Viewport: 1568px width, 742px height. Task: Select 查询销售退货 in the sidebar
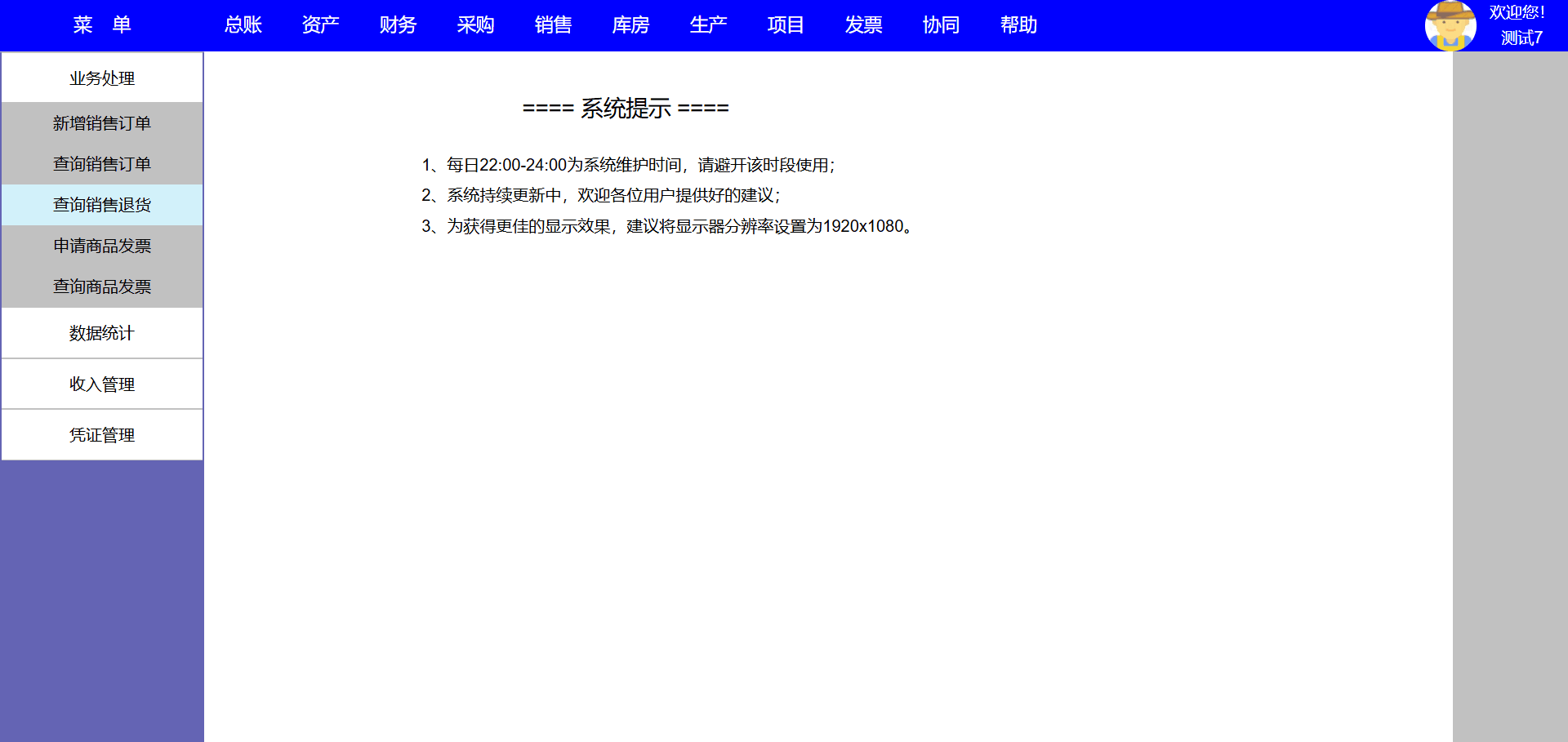click(102, 205)
